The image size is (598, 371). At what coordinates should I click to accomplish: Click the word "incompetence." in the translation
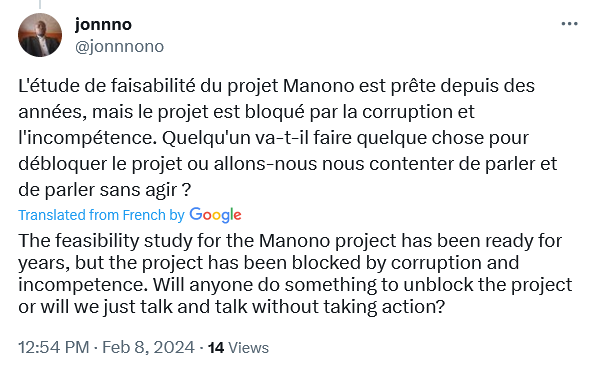coord(83,285)
